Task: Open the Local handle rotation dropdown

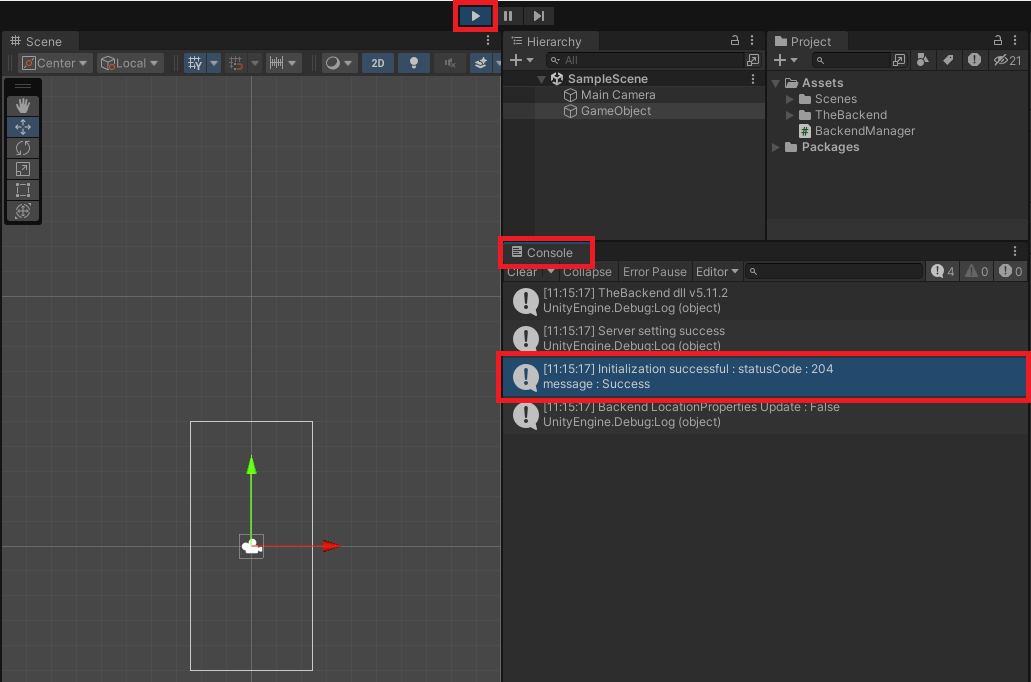Action: click(x=130, y=63)
